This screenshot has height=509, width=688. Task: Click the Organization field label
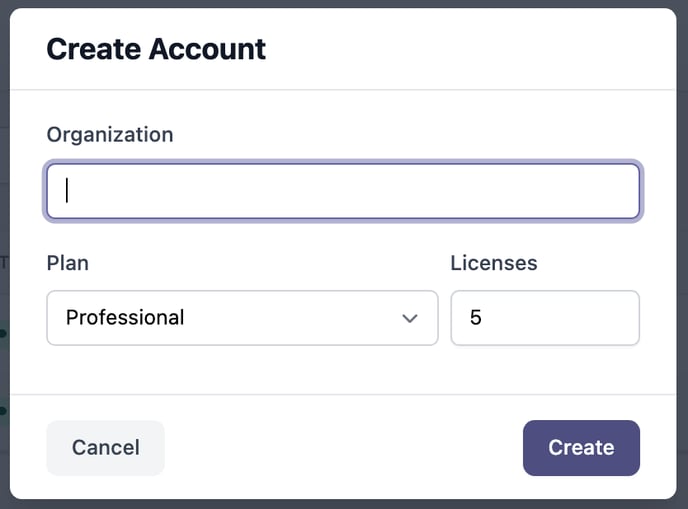click(x=110, y=135)
